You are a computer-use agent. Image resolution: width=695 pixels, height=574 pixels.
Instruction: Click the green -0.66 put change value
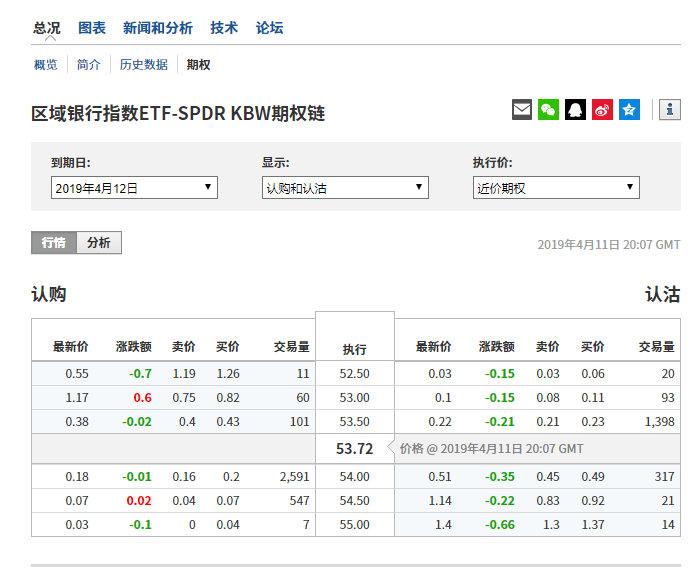500,524
